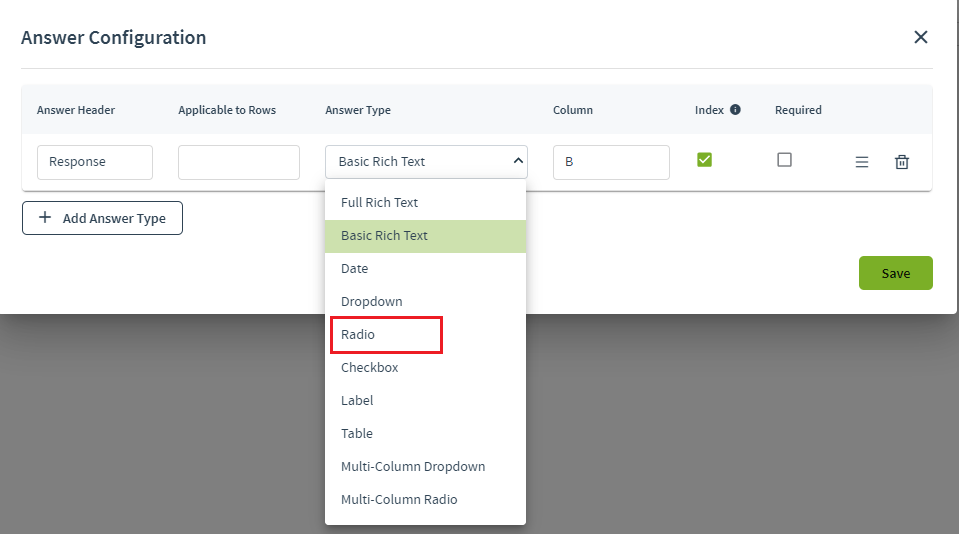This screenshot has height=534, width=959.
Task: Tick the Required checkbox
Action: (x=784, y=160)
